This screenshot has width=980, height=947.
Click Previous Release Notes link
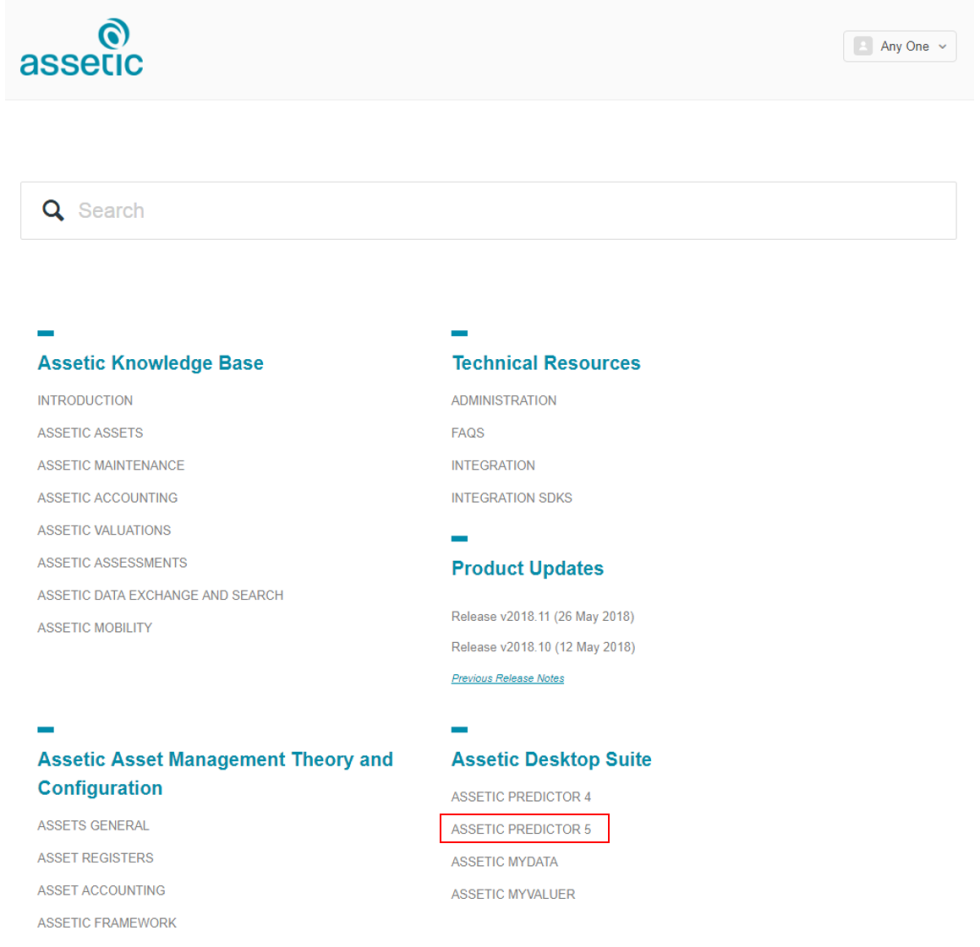coord(508,678)
